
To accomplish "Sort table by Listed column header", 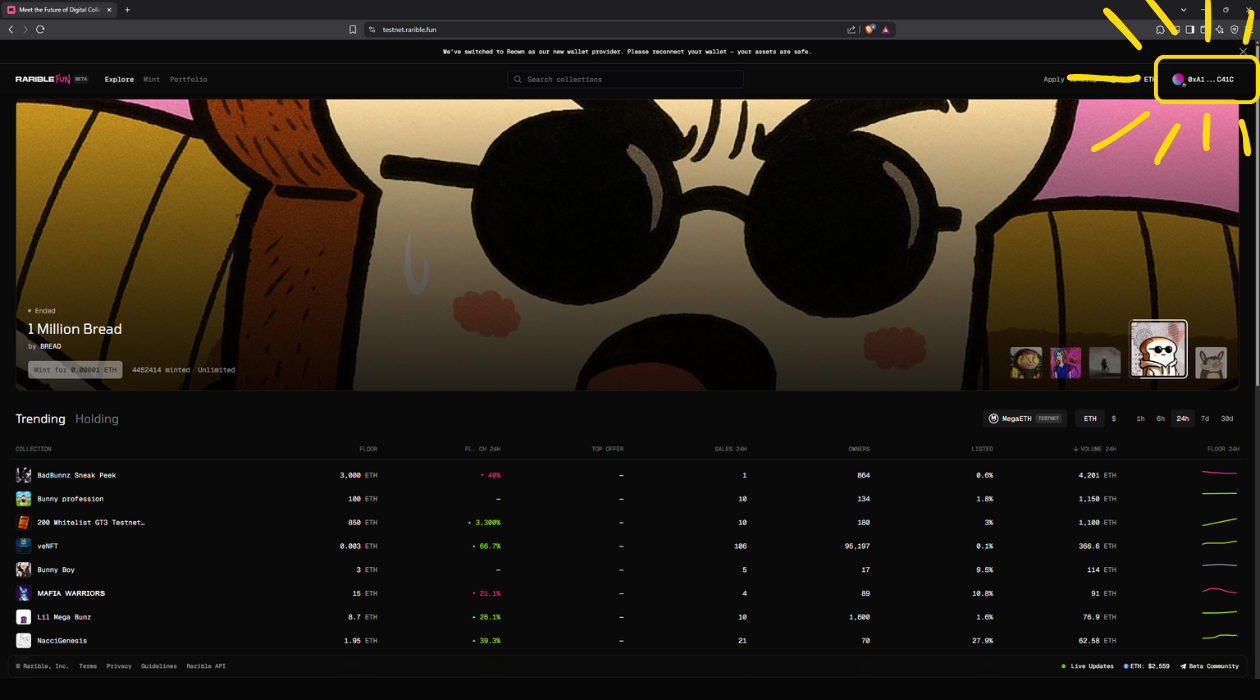I will [x=982, y=449].
